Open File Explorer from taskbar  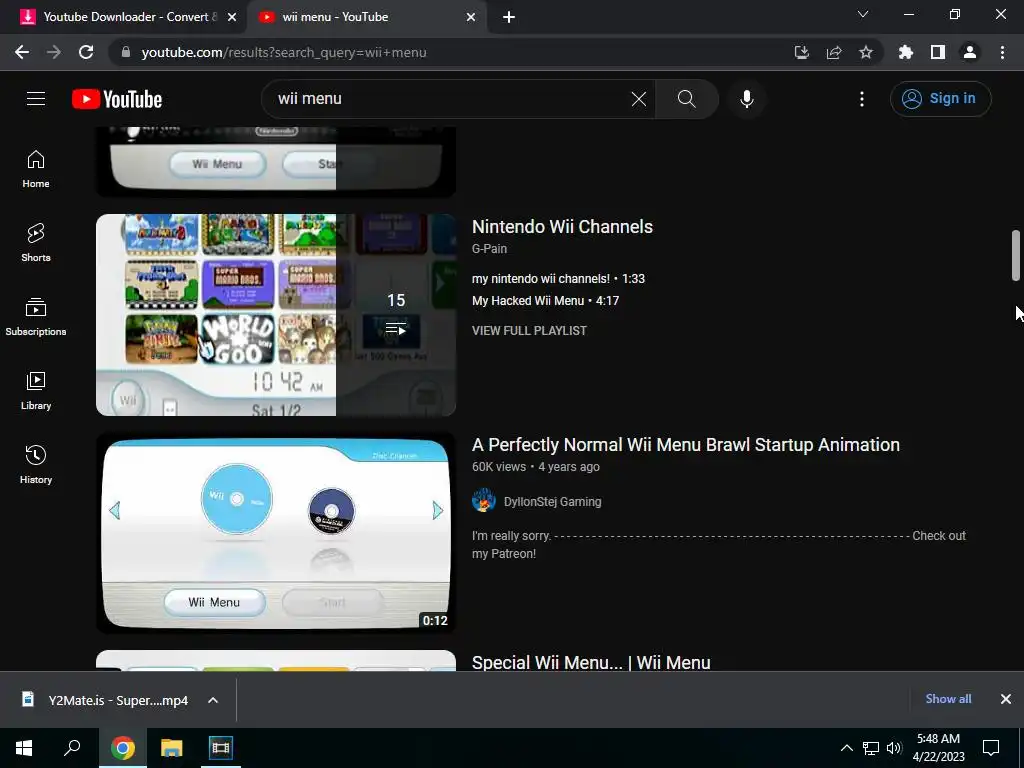(172, 748)
